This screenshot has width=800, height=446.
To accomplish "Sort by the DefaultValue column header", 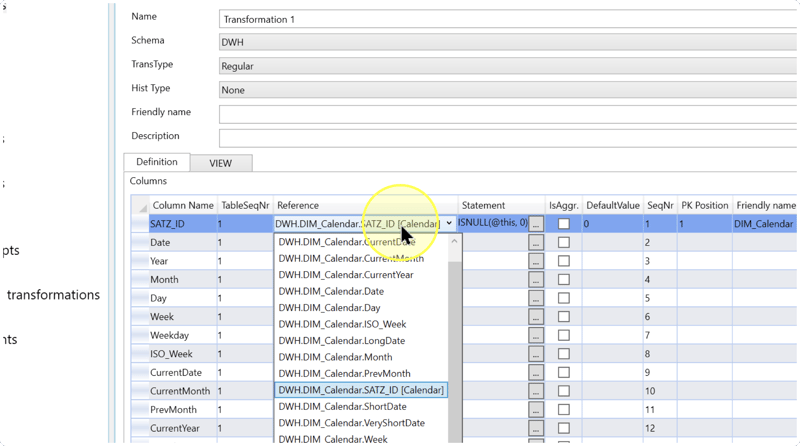I will click(613, 205).
